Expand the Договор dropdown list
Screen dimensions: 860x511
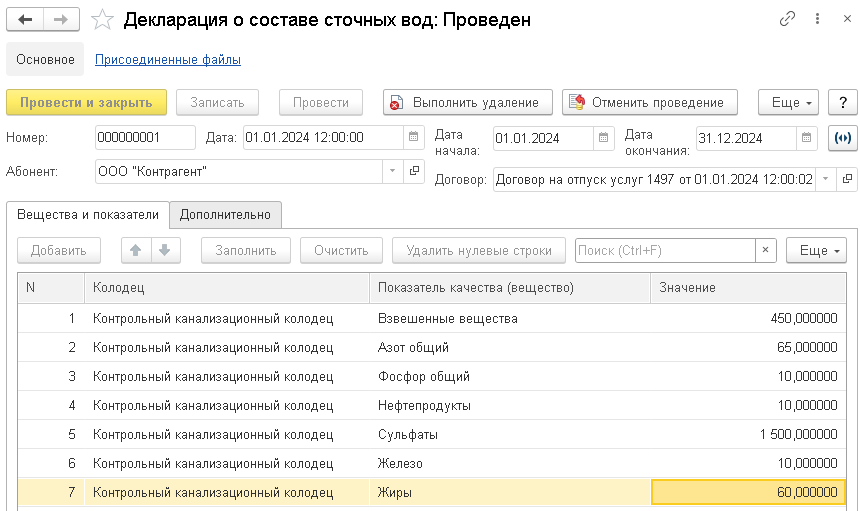click(825, 179)
